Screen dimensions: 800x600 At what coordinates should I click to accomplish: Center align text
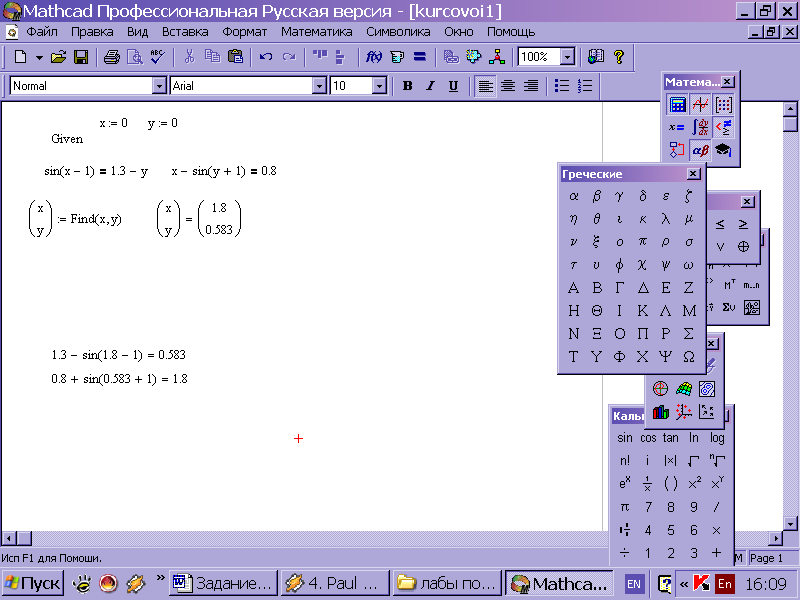[508, 86]
